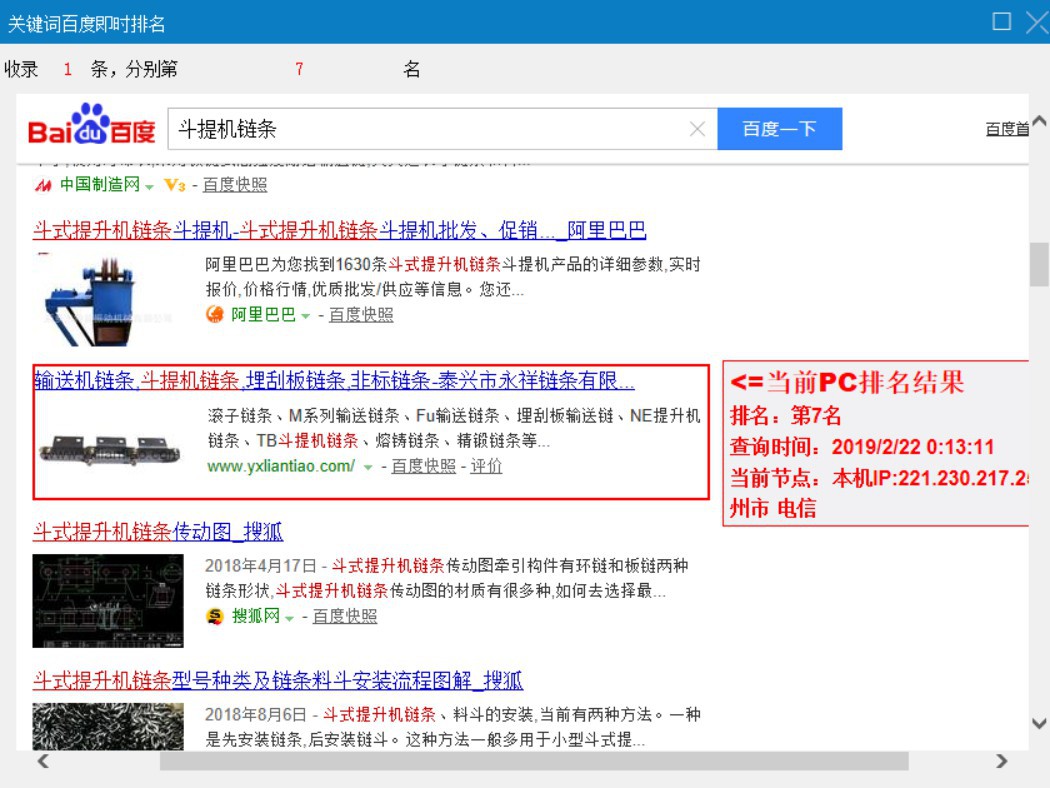Click the horizontal scrollbar thumb
Screen dimensions: 1050x788
click(x=534, y=761)
